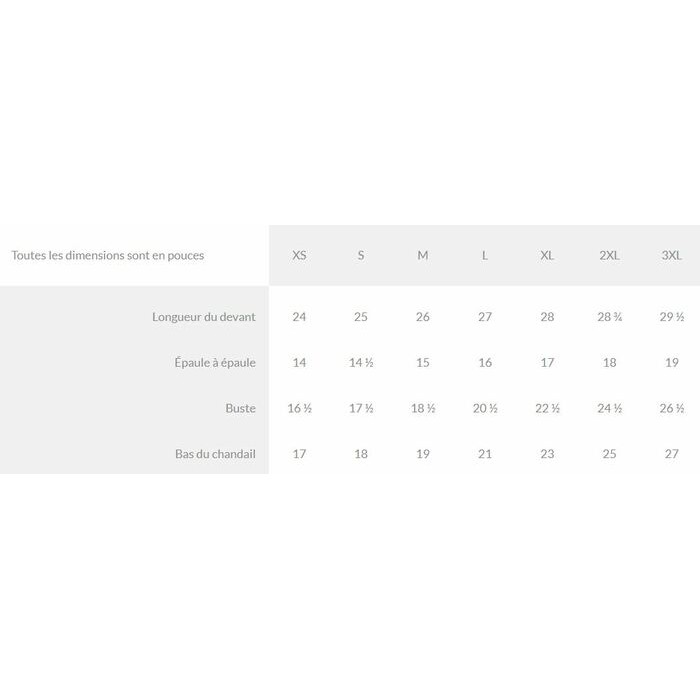
Task: Click the S size header
Action: point(361,255)
